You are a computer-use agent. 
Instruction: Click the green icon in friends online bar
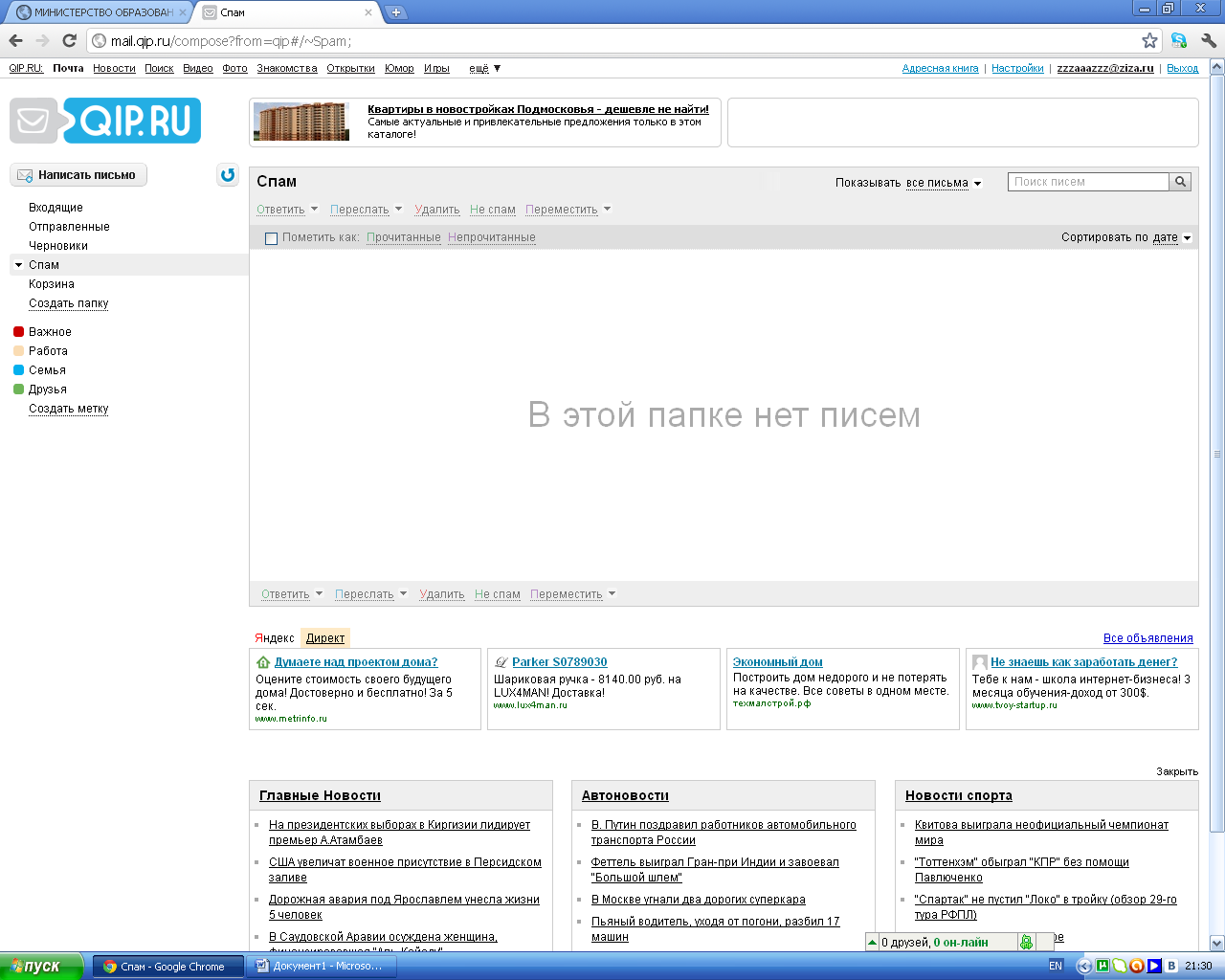click(1027, 943)
